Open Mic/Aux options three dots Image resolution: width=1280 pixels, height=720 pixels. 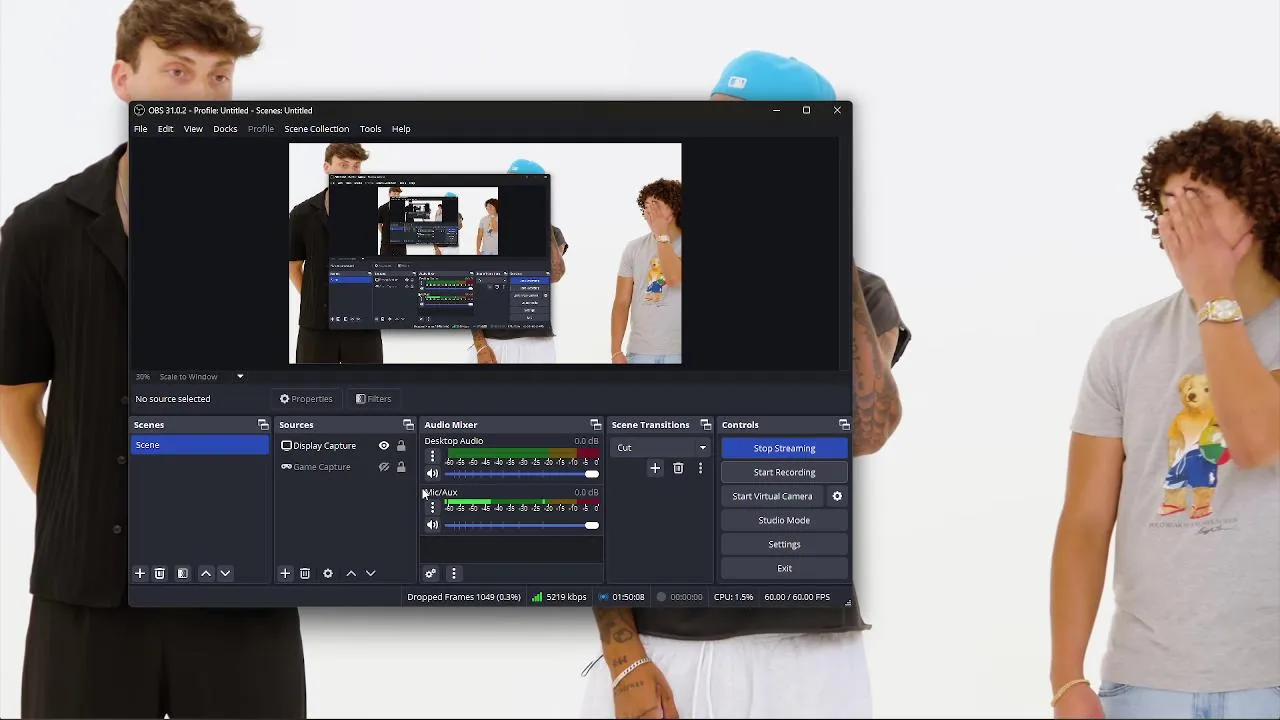tap(432, 507)
